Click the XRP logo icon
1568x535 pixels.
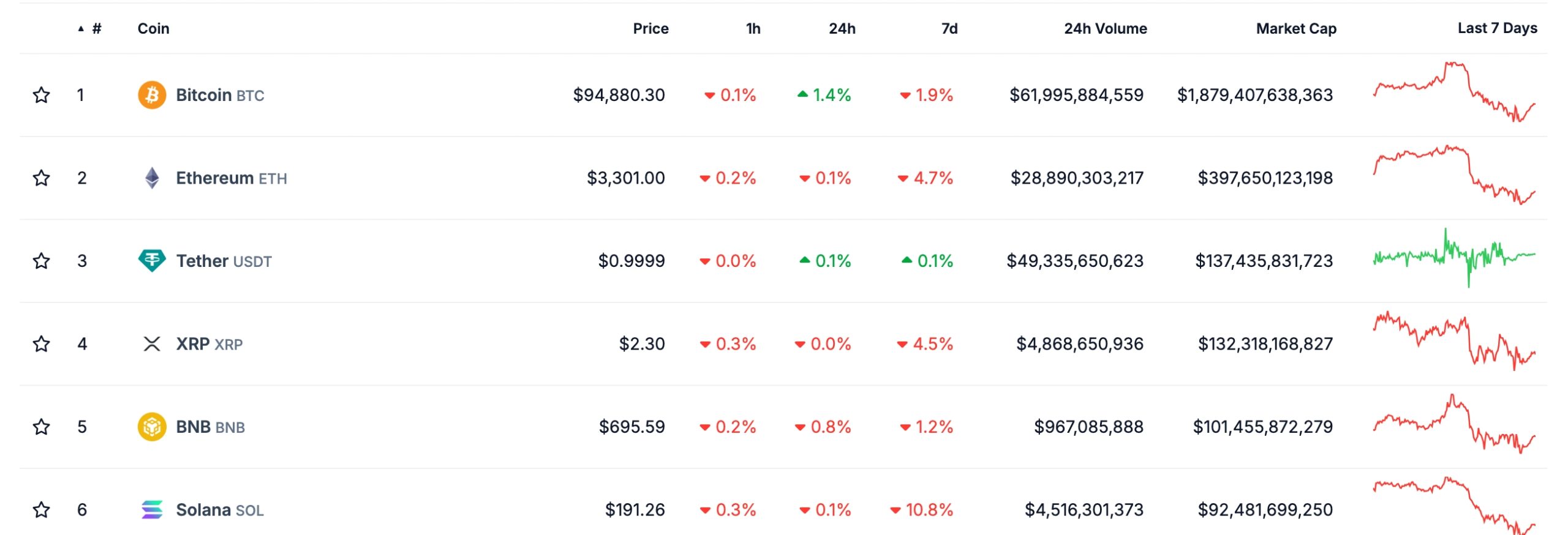click(x=152, y=344)
